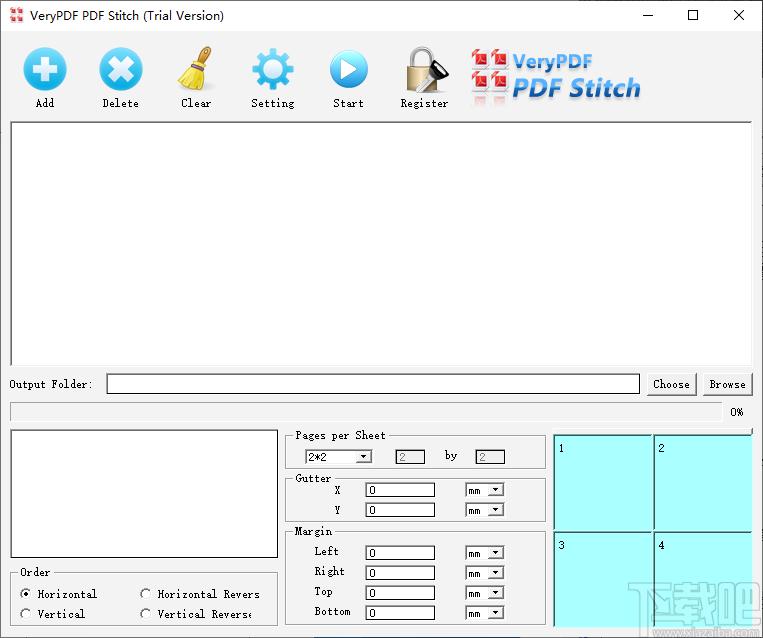Click the number field after 'by'
Screen dimensions: 763x638
coord(490,456)
